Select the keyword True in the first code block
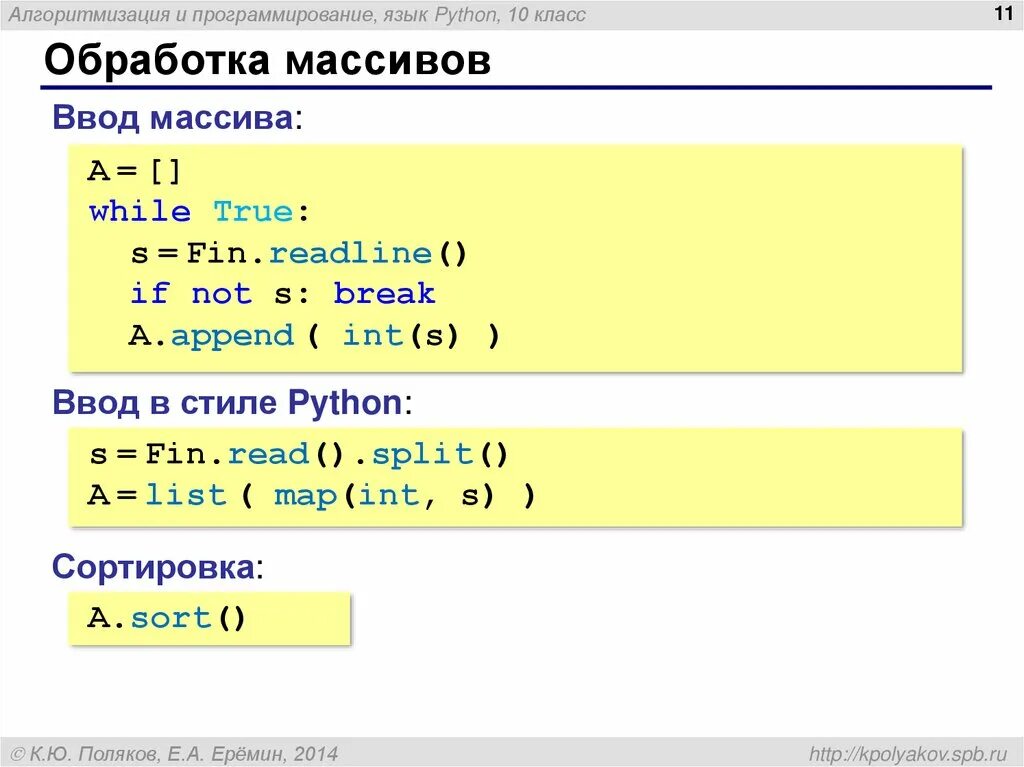 [252, 211]
